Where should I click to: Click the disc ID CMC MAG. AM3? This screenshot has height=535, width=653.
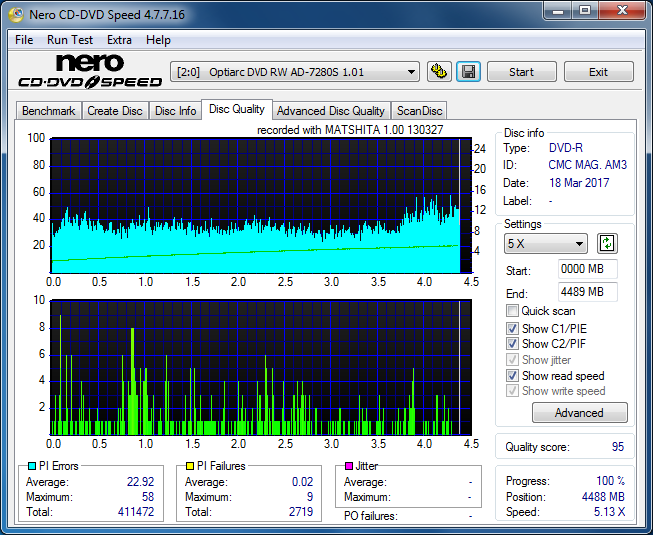coord(587,165)
